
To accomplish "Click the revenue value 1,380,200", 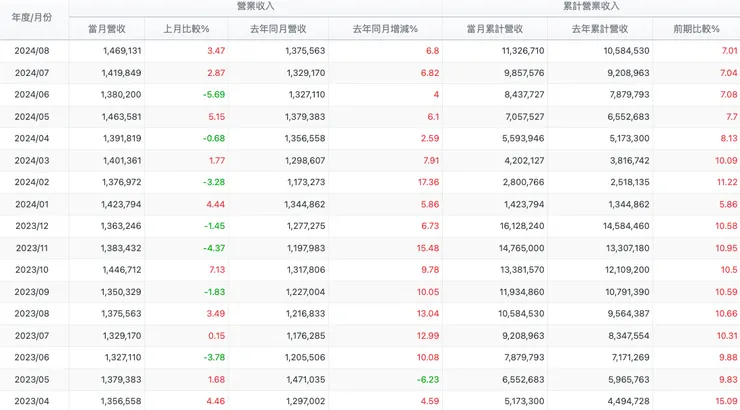I will point(121,94).
